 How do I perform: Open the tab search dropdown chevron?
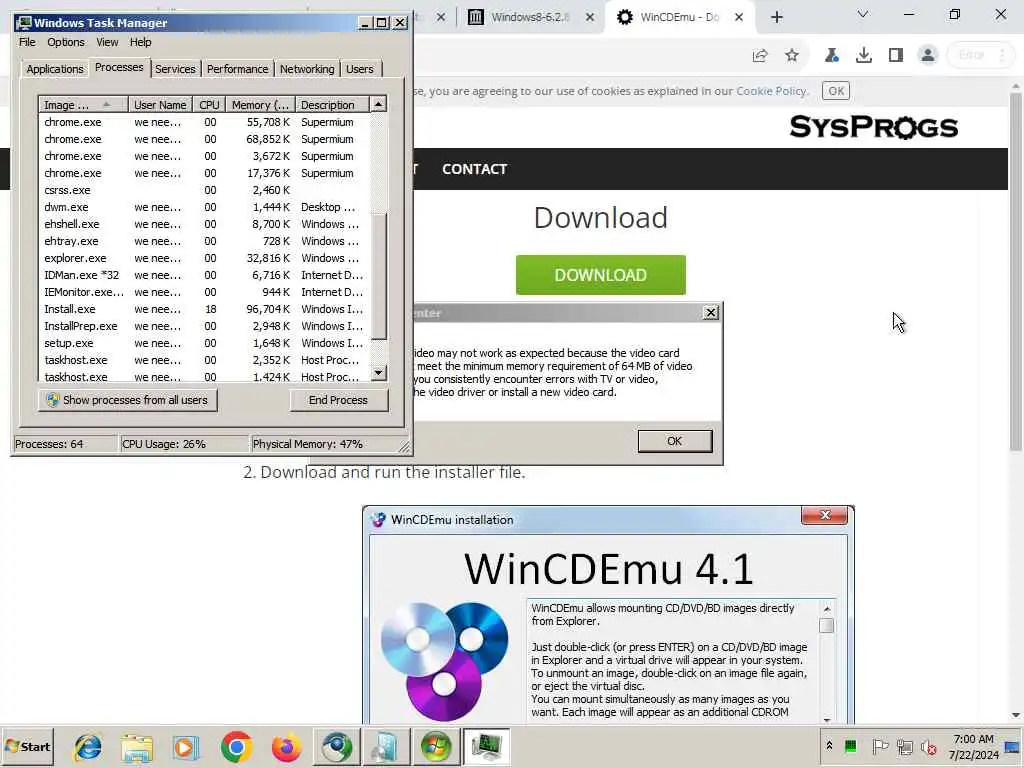pyautogui.click(x=863, y=14)
